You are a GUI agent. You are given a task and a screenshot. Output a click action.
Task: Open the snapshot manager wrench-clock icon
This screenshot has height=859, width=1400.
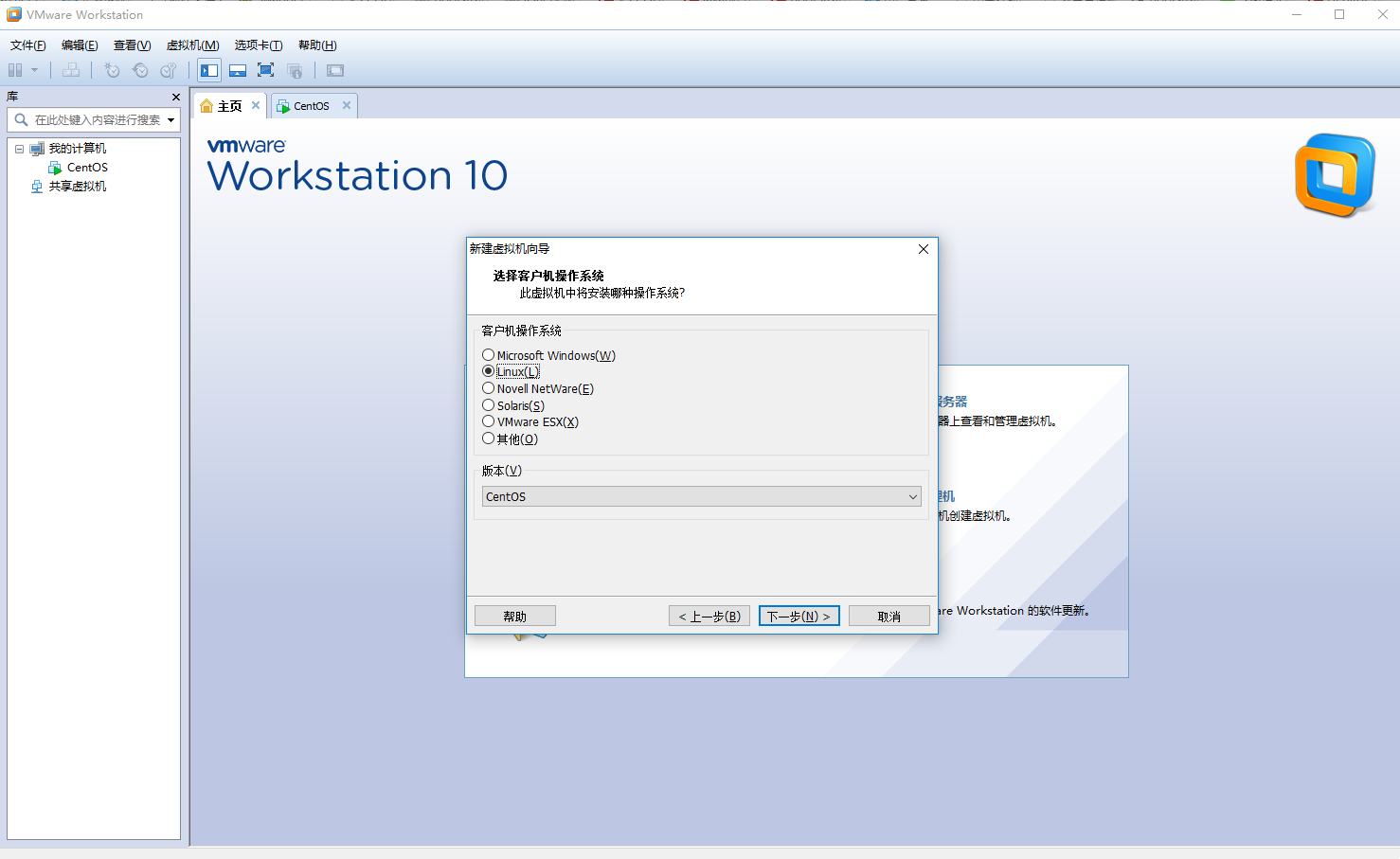pos(169,70)
